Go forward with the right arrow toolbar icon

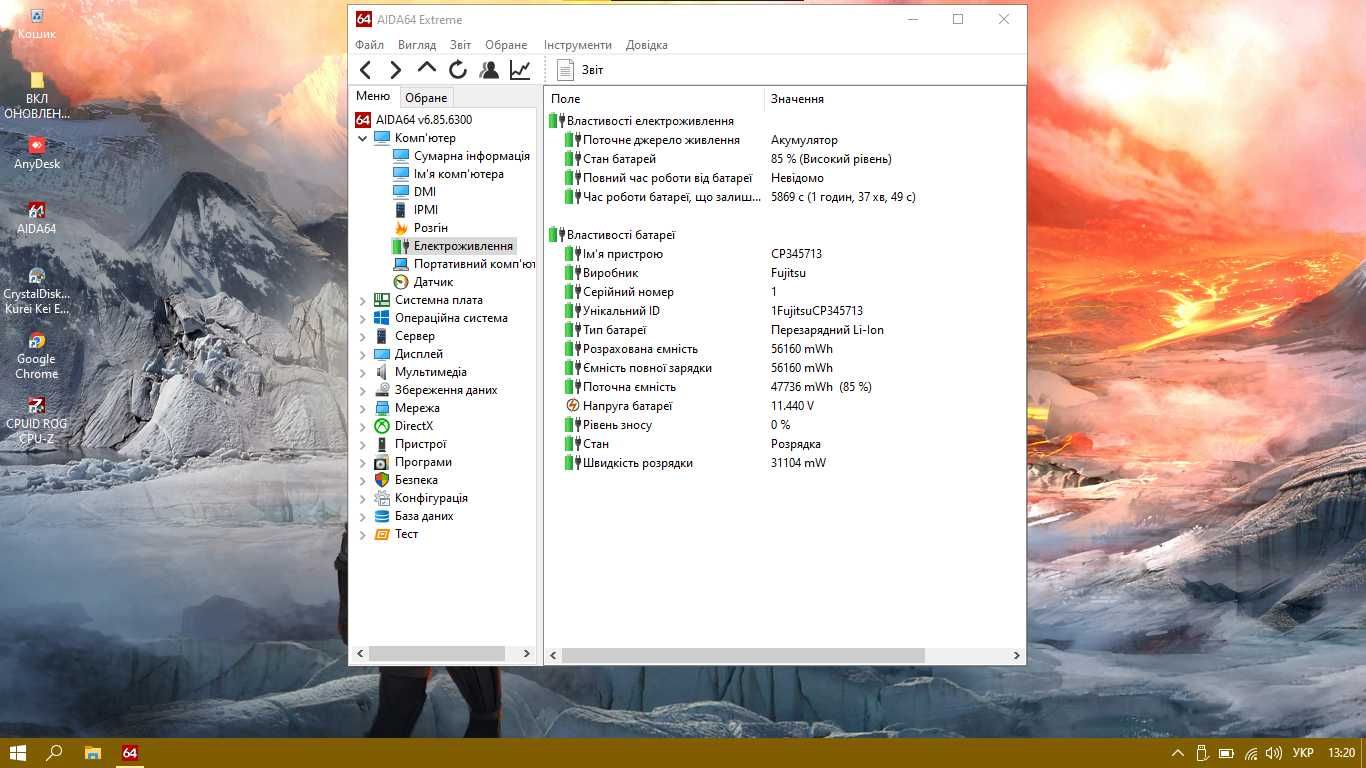point(396,69)
